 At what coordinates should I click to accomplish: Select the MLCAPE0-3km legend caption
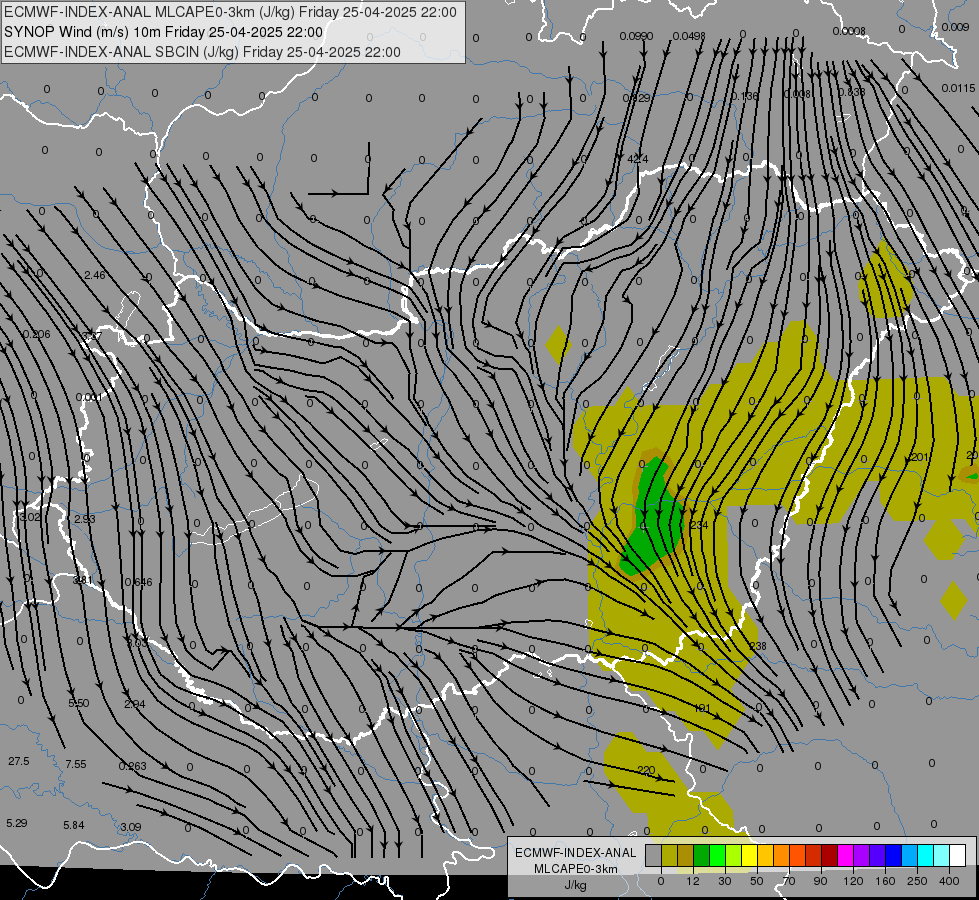point(576,869)
